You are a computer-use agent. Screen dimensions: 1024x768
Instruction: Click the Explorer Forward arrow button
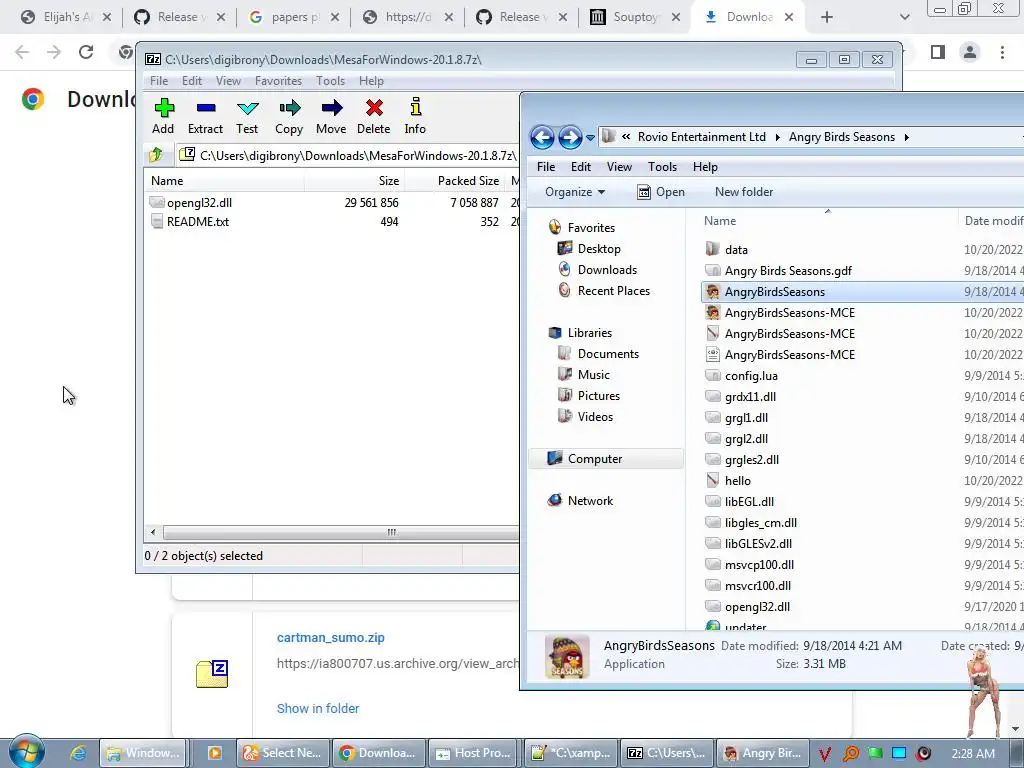569,137
